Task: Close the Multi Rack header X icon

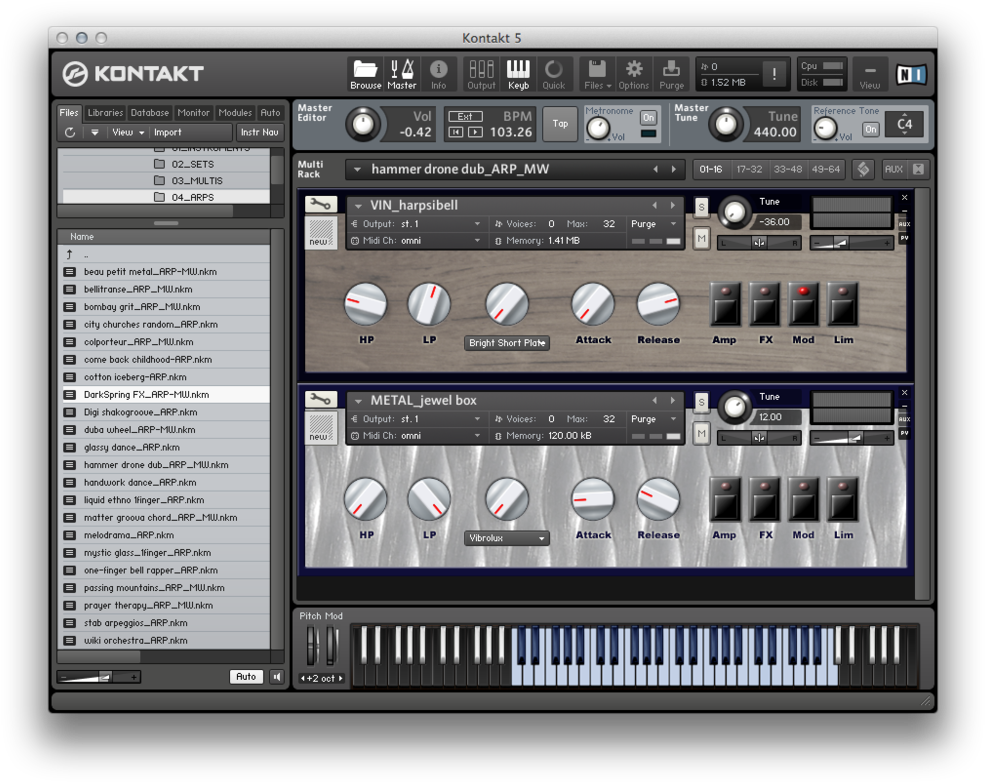Action: click(918, 169)
